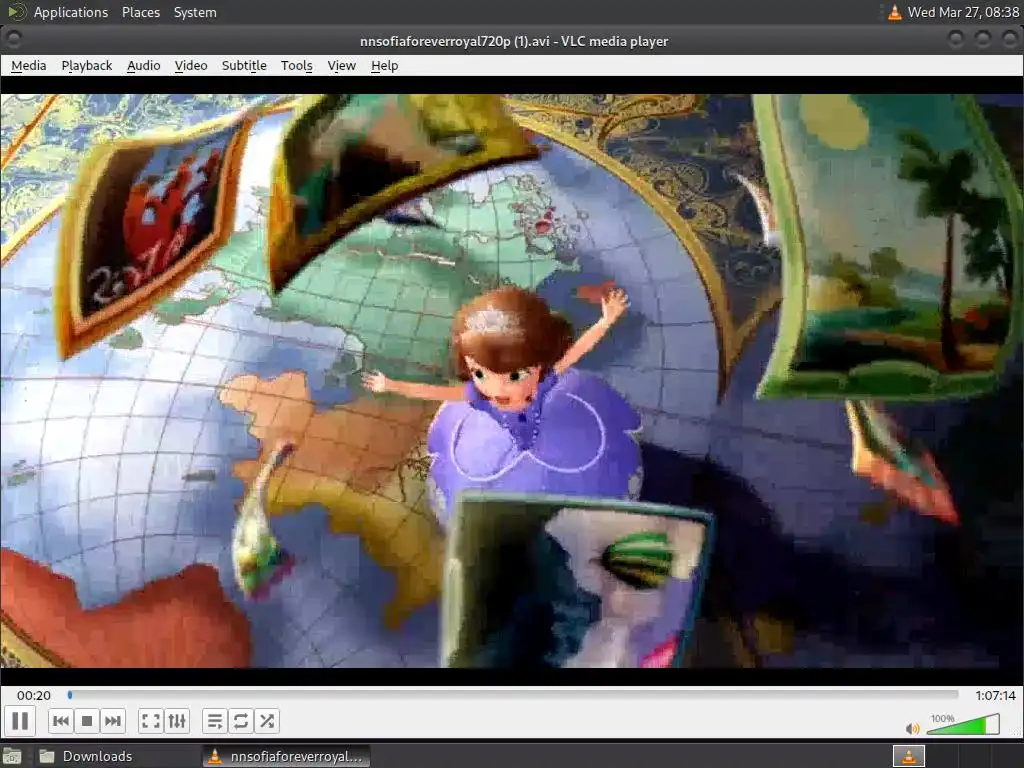Click the show desktop icon in the bottom panel
Image resolution: width=1024 pixels, height=768 pixels.
coord(12,756)
